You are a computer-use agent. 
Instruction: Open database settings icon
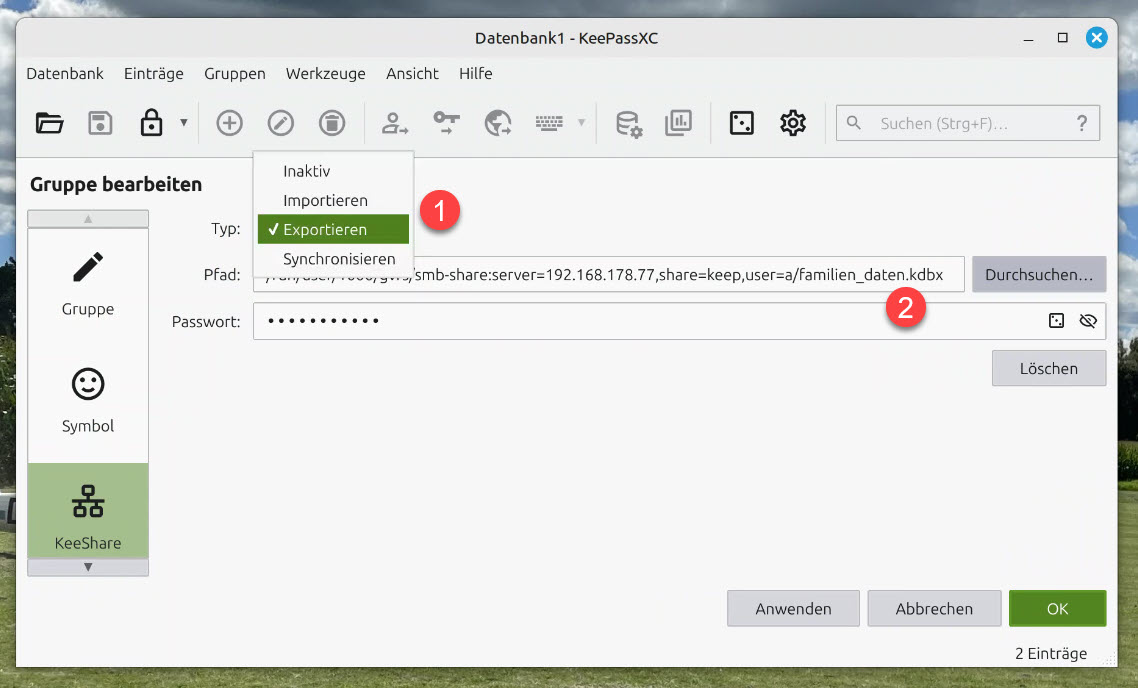point(629,123)
